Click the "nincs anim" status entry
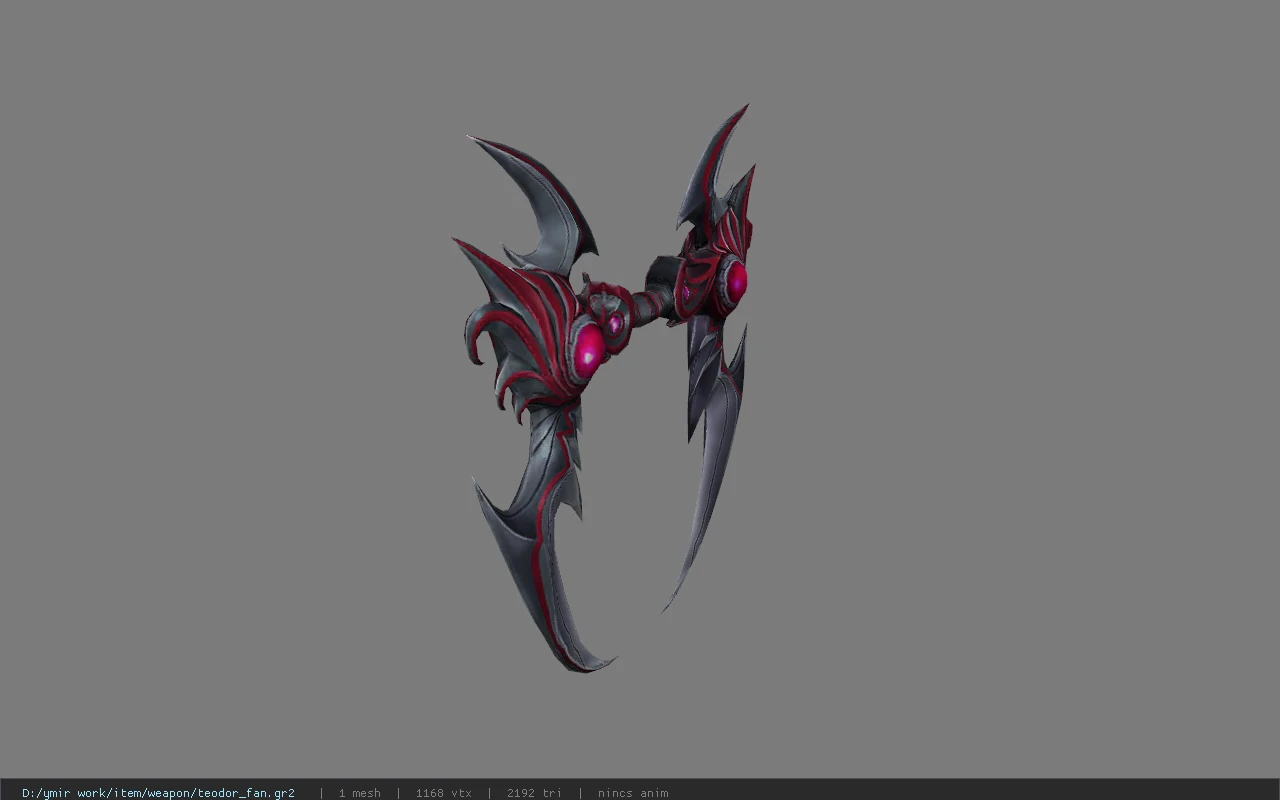Image resolution: width=1280 pixels, height=800 pixels. pos(633,793)
